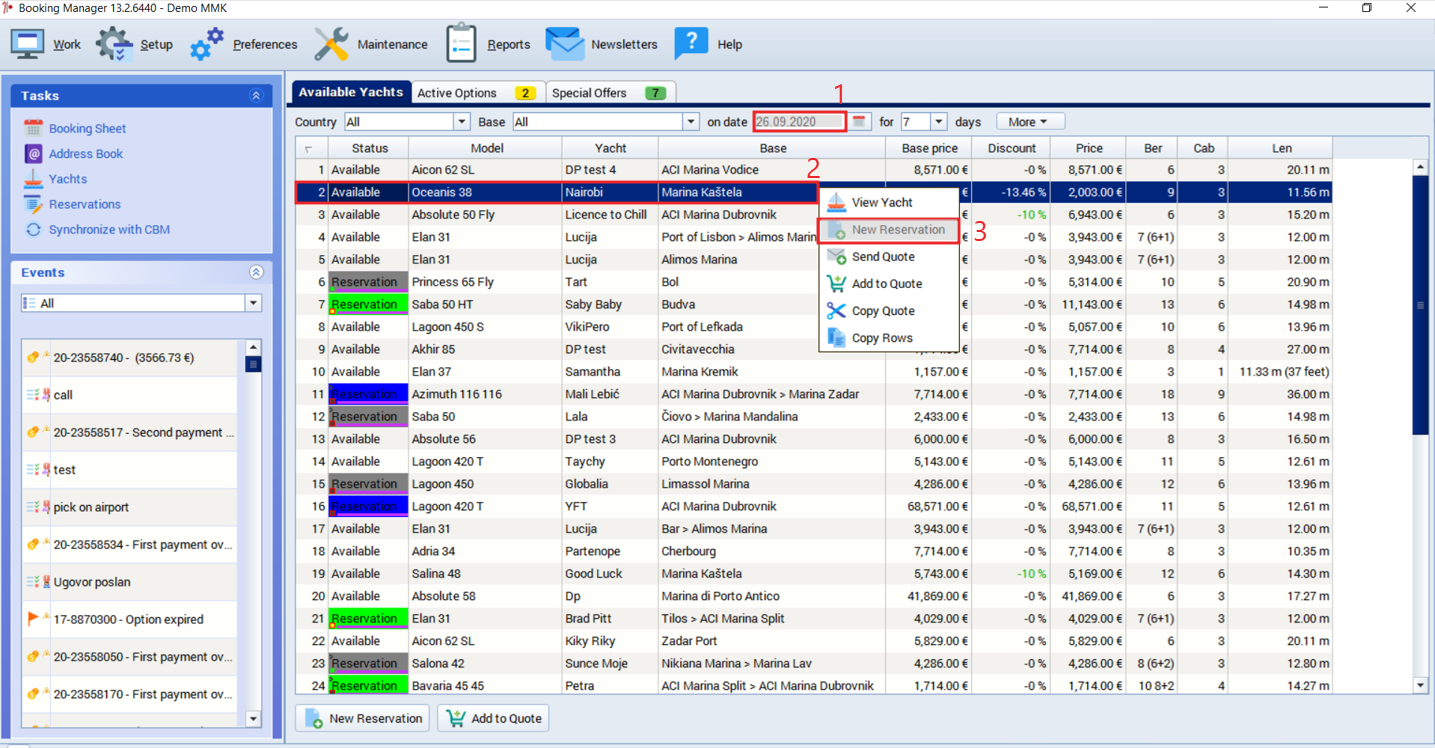1435x748 pixels.
Task: Choose Add to Quote from context menu
Action: tap(888, 284)
